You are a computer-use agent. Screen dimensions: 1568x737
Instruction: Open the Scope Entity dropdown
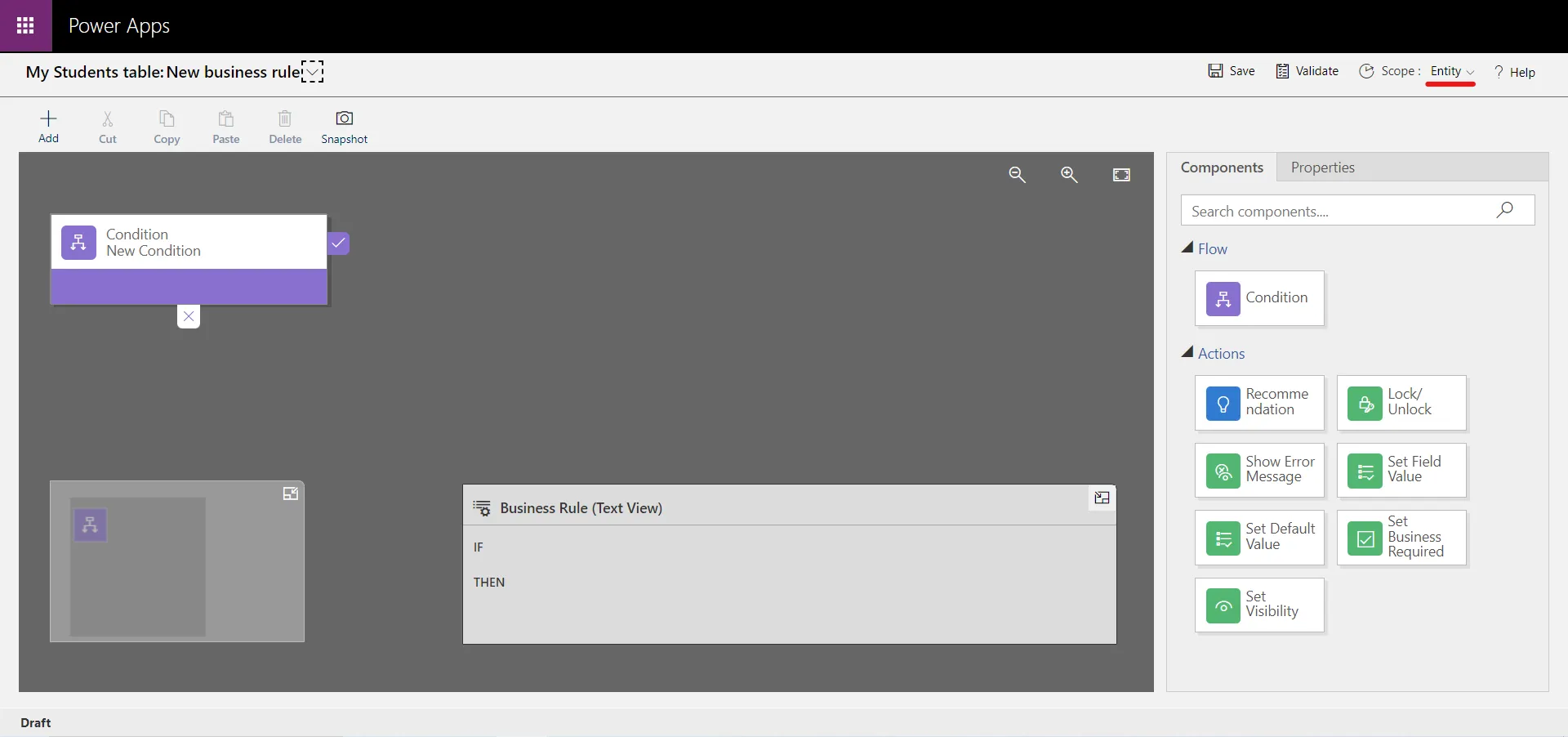click(x=1452, y=72)
